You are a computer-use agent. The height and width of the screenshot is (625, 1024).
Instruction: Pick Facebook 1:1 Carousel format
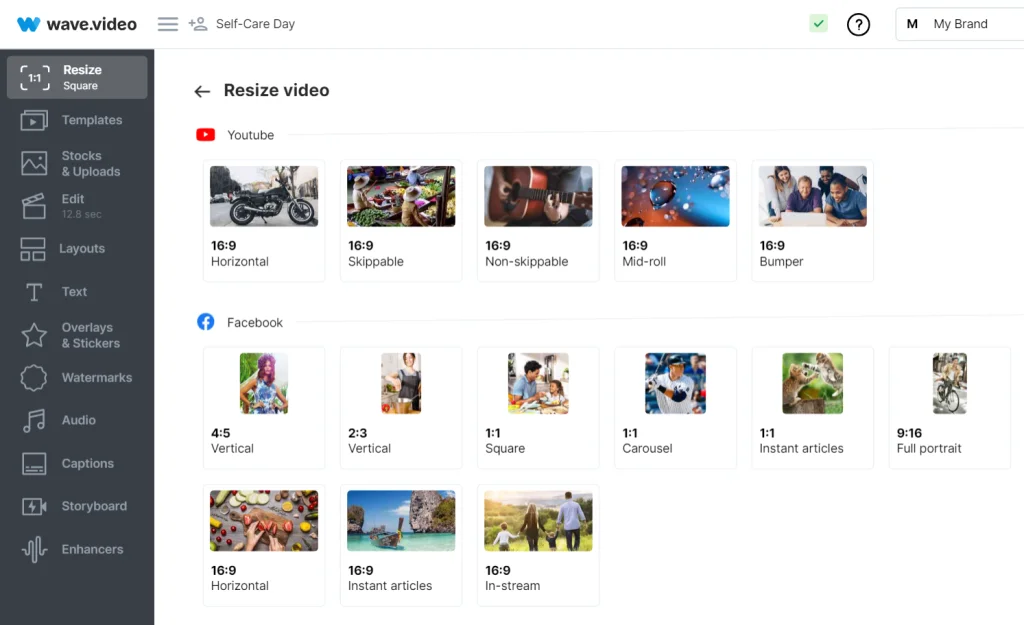[675, 407]
